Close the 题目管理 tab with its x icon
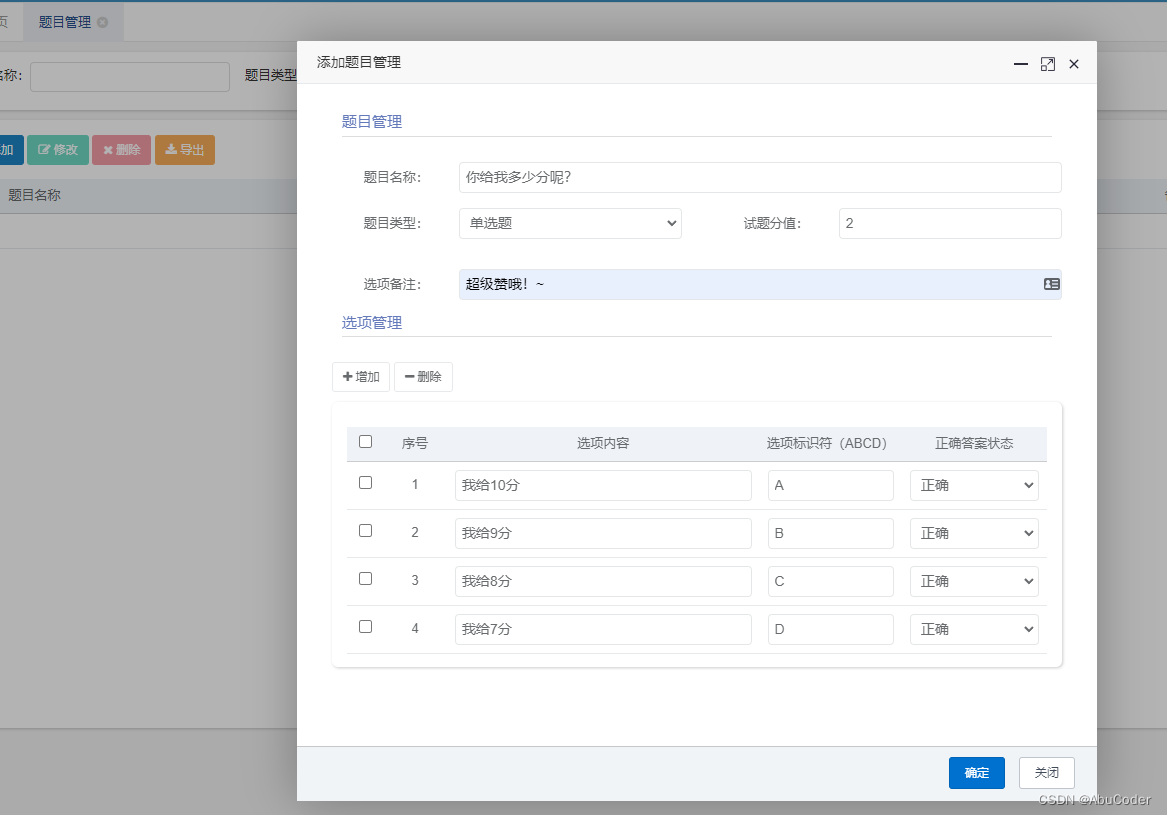This screenshot has height=815, width=1167. pos(103,22)
